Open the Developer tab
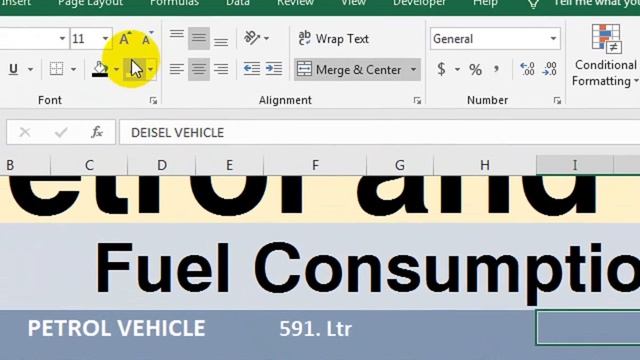This screenshot has height=360, width=640. tap(420, 3)
